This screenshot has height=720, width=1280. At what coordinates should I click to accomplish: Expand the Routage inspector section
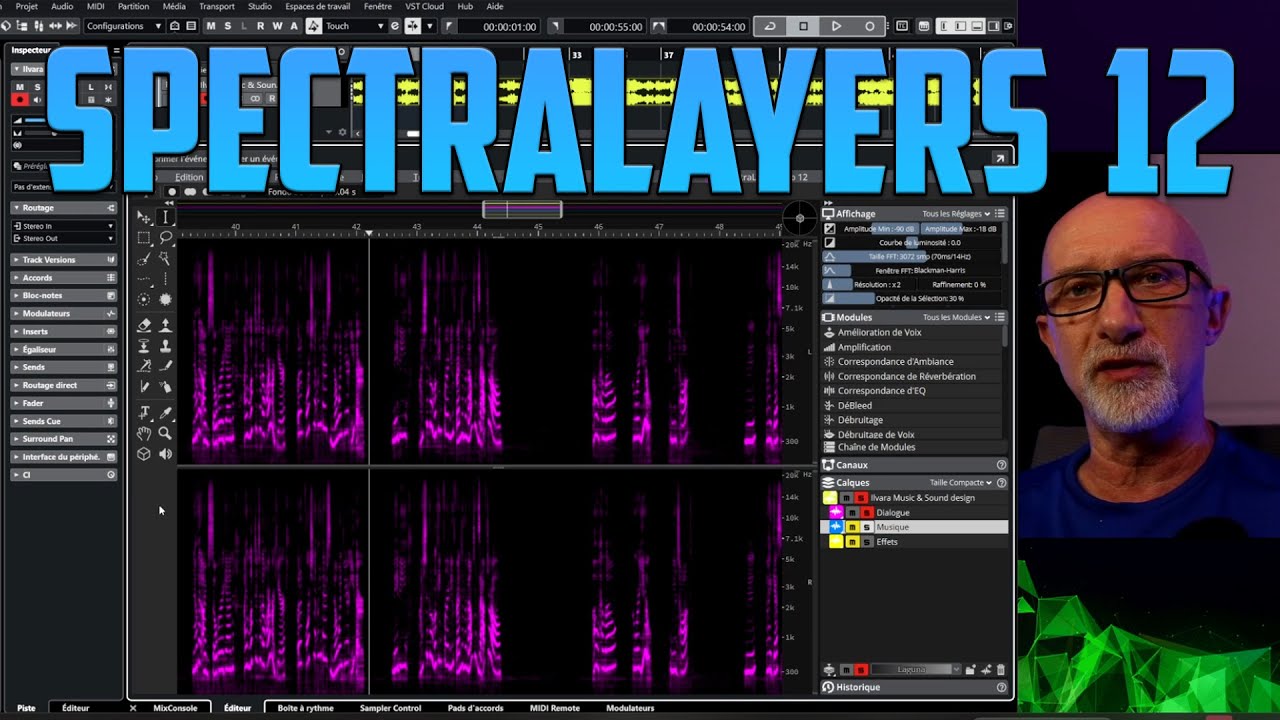click(64, 208)
